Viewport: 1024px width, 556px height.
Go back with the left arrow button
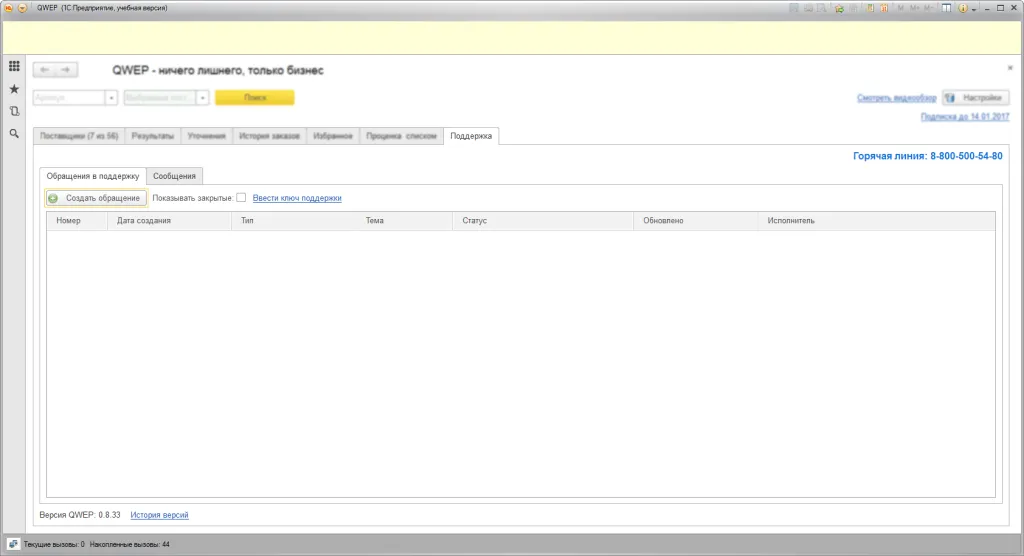pyautogui.click(x=44, y=69)
